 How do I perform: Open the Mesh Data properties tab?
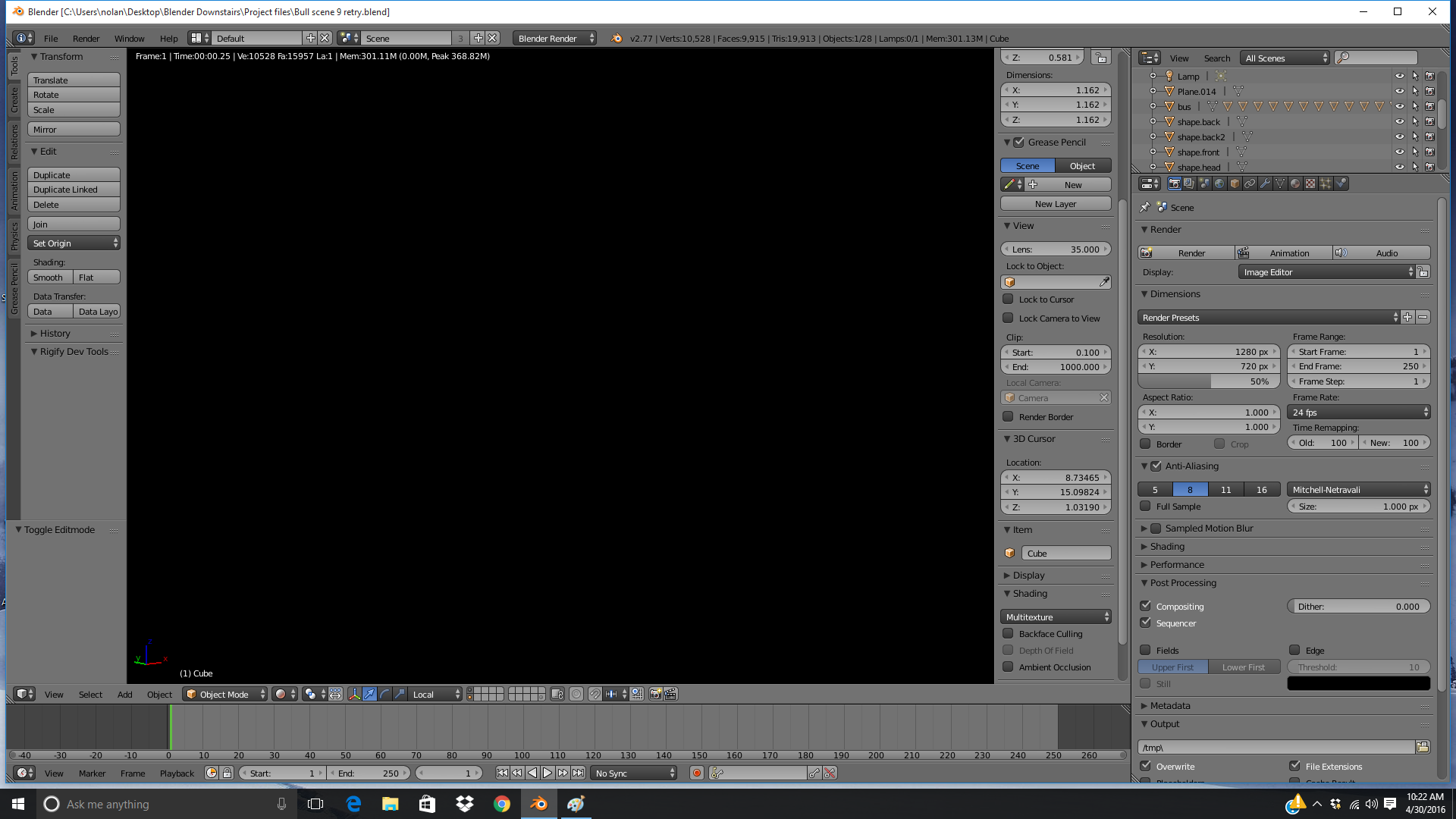1280,184
